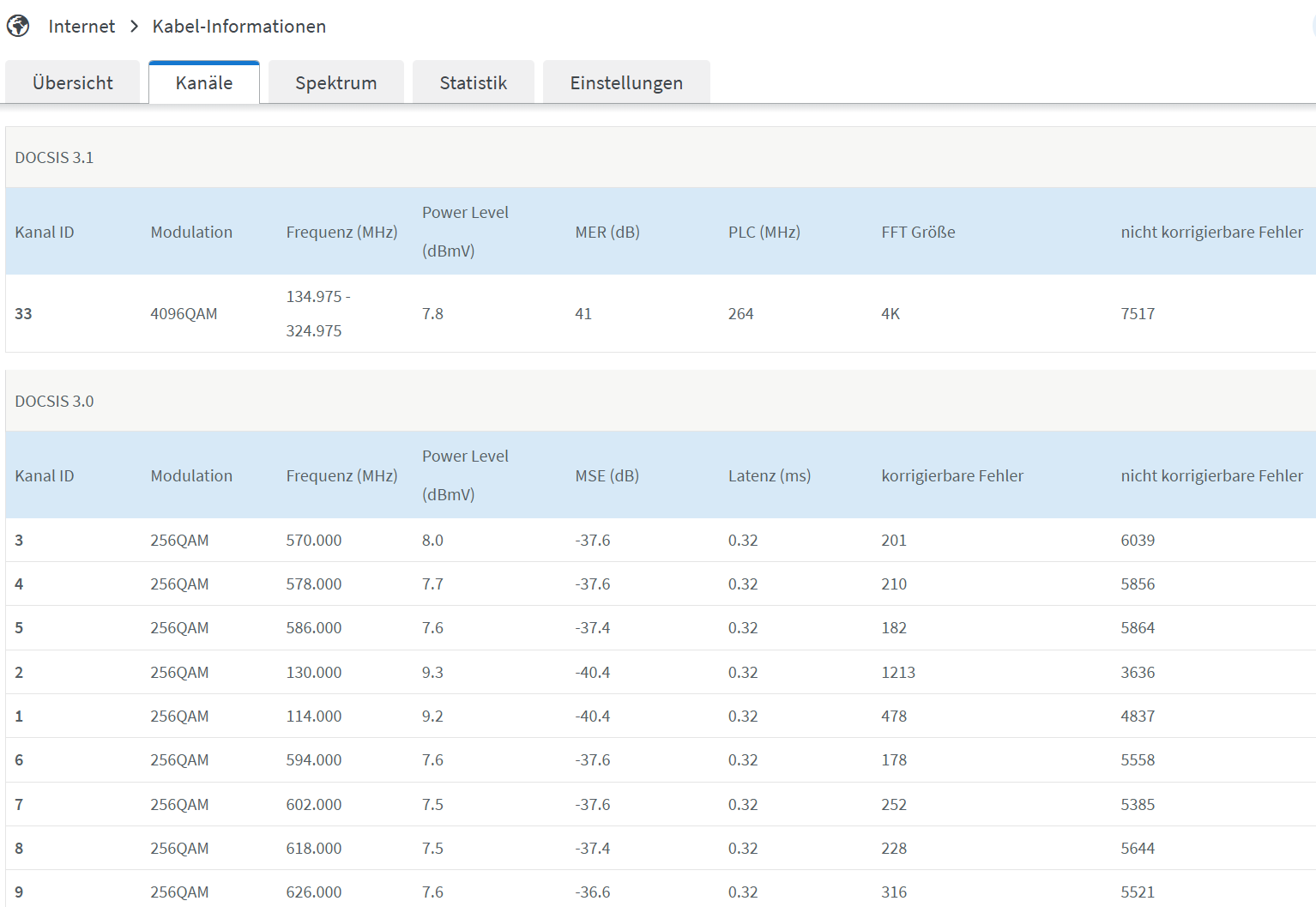This screenshot has width=1316, height=907.
Task: Click the 4K FFT size value
Action: tap(890, 314)
